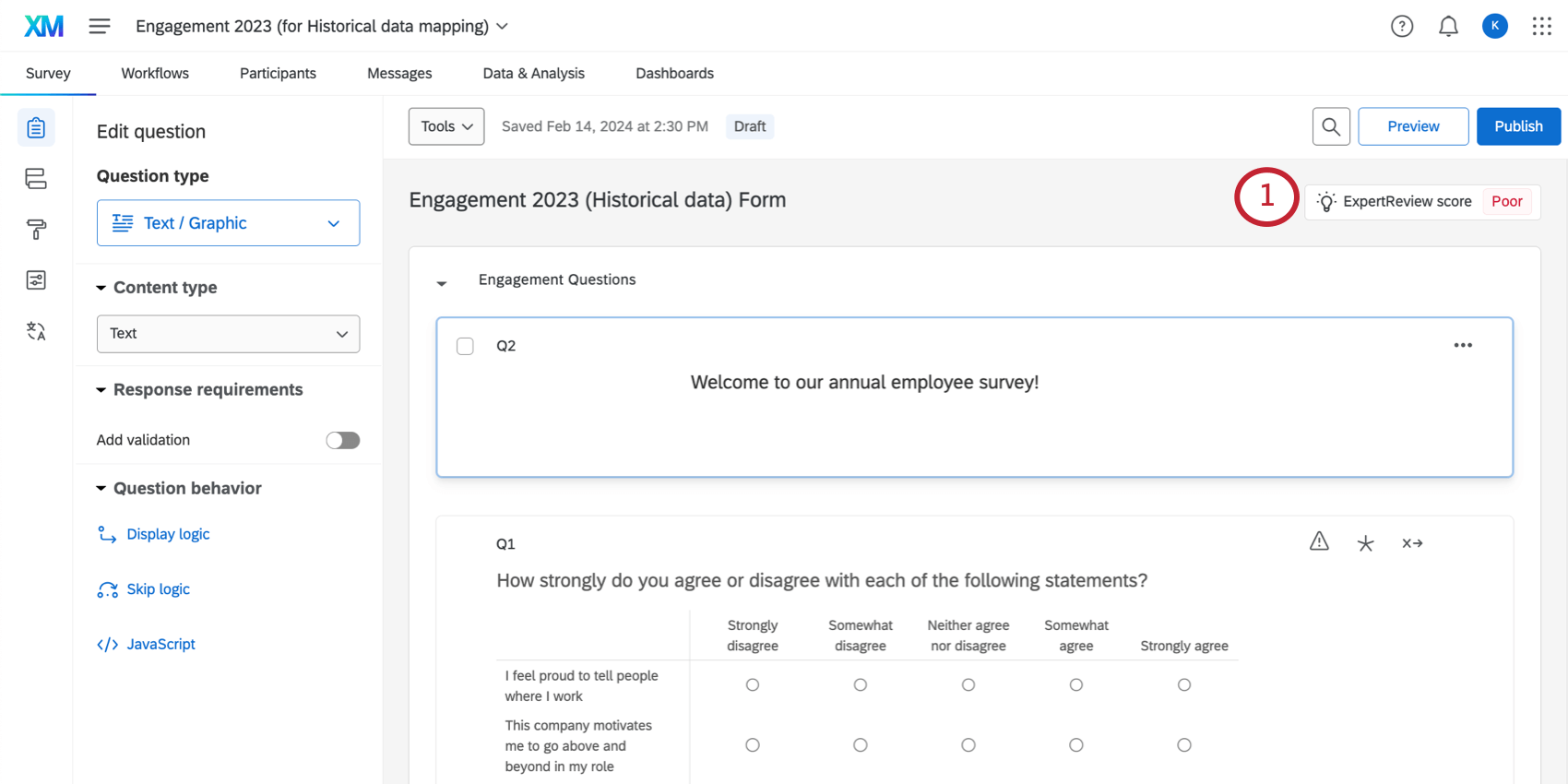Image resolution: width=1568 pixels, height=784 pixels.
Task: Click the Q1 warning triangle icon
Action: click(1319, 542)
